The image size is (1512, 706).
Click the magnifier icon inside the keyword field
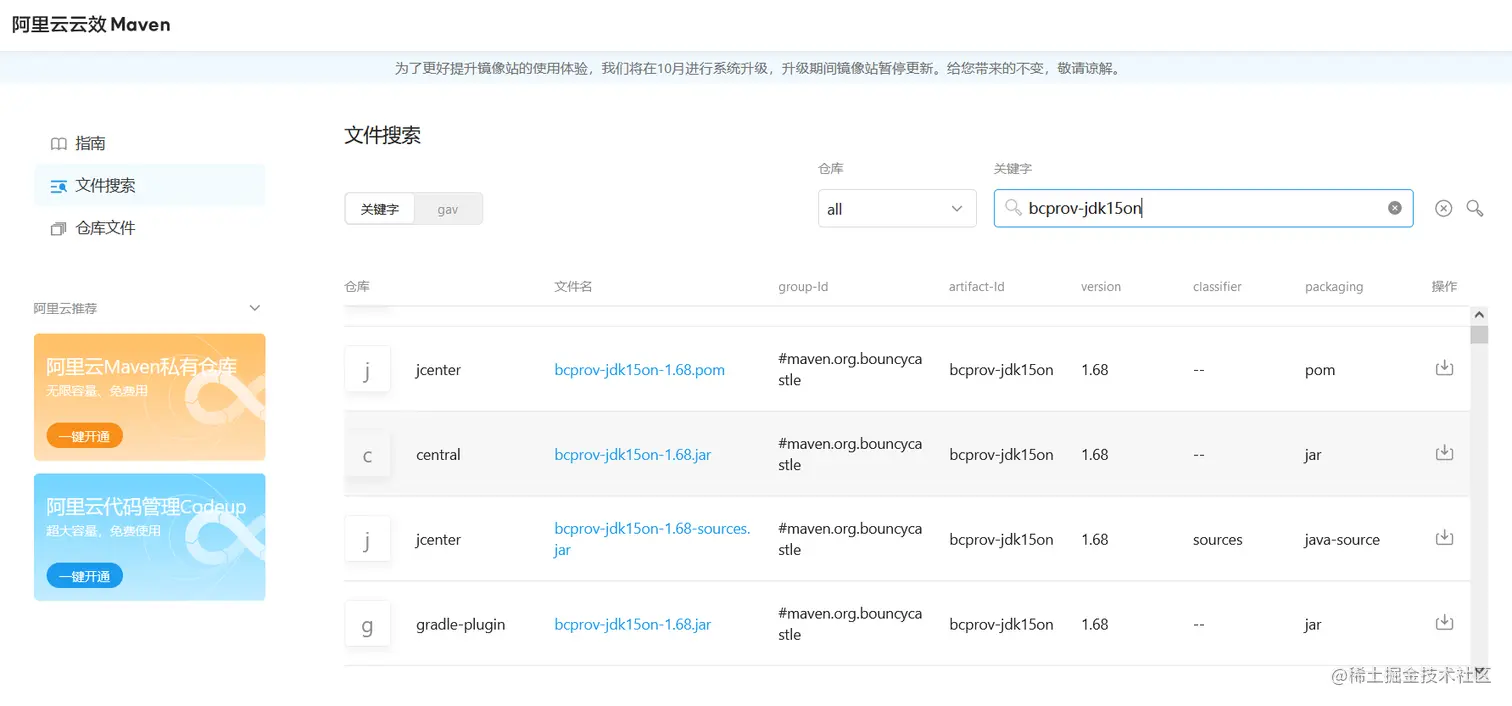tap(1013, 208)
